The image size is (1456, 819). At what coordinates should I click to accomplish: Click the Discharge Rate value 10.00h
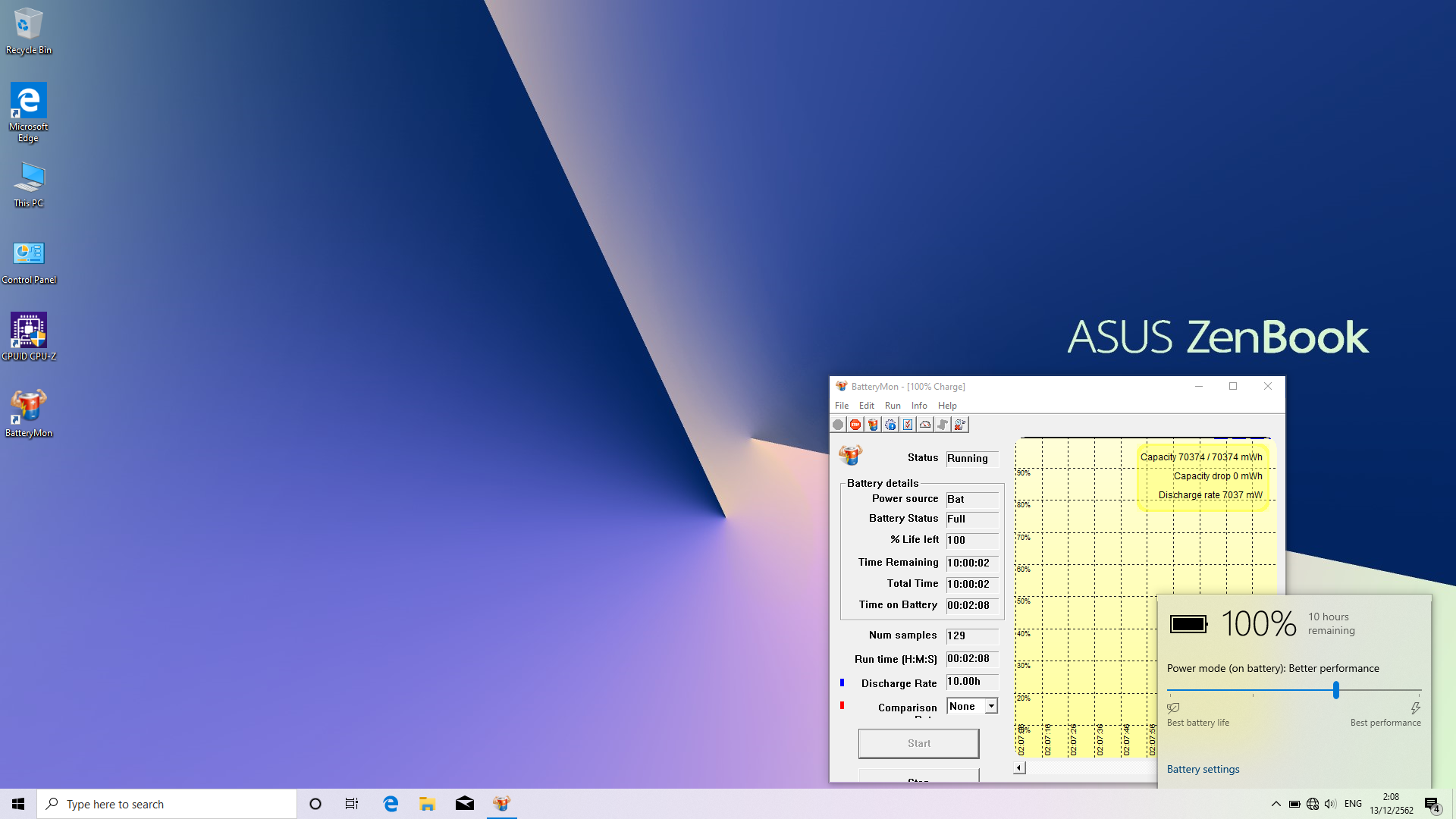tap(972, 681)
